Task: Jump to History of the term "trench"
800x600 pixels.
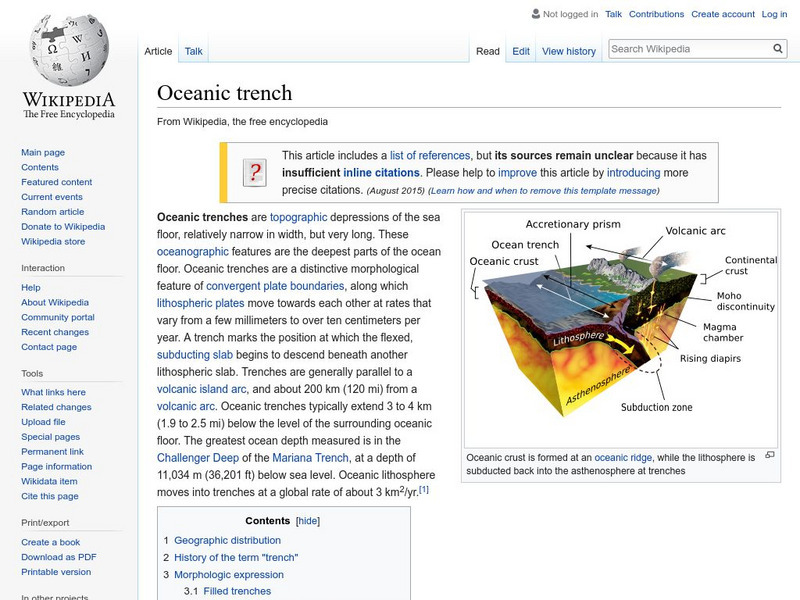Action: 236,558
